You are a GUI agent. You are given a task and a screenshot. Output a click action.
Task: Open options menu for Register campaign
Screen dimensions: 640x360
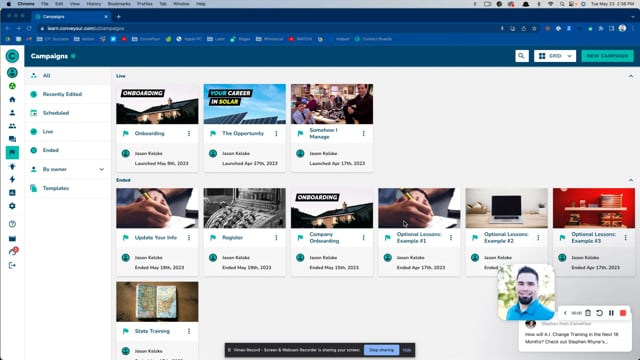click(x=276, y=238)
